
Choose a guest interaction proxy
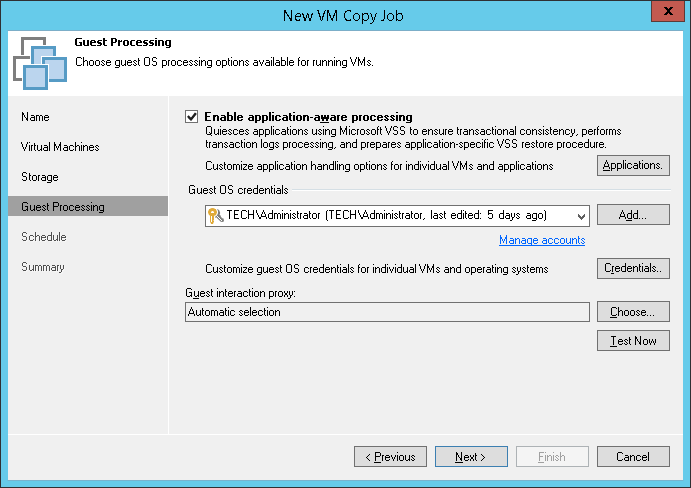(633, 312)
